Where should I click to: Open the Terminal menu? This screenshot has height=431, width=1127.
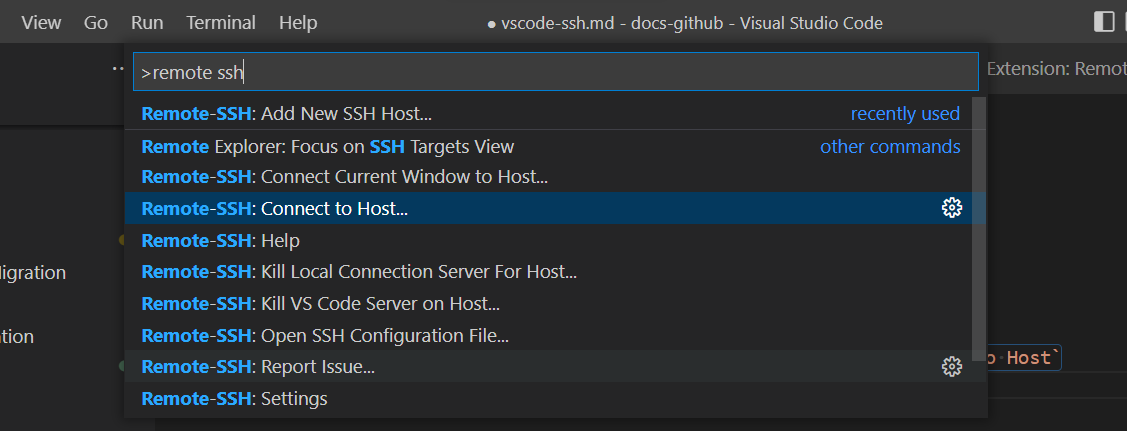pyautogui.click(x=221, y=23)
